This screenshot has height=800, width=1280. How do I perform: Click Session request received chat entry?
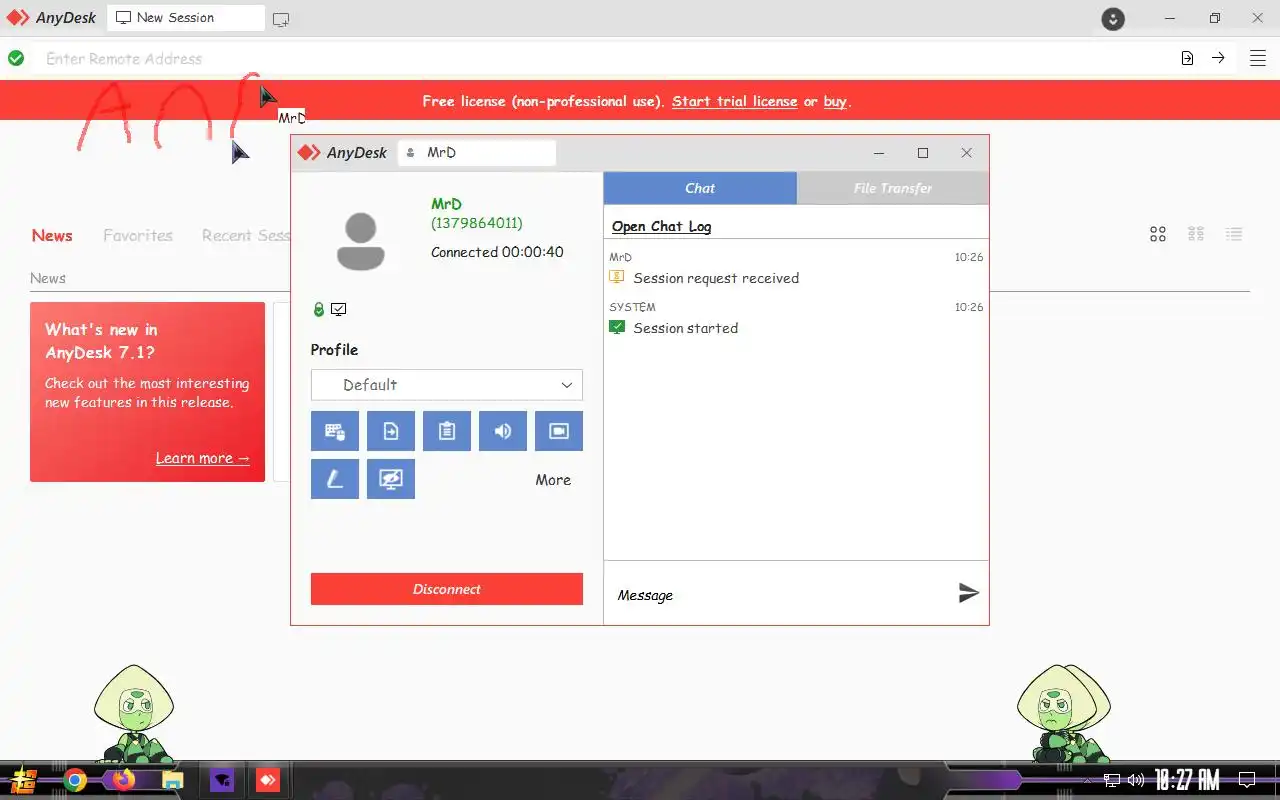[x=716, y=278]
